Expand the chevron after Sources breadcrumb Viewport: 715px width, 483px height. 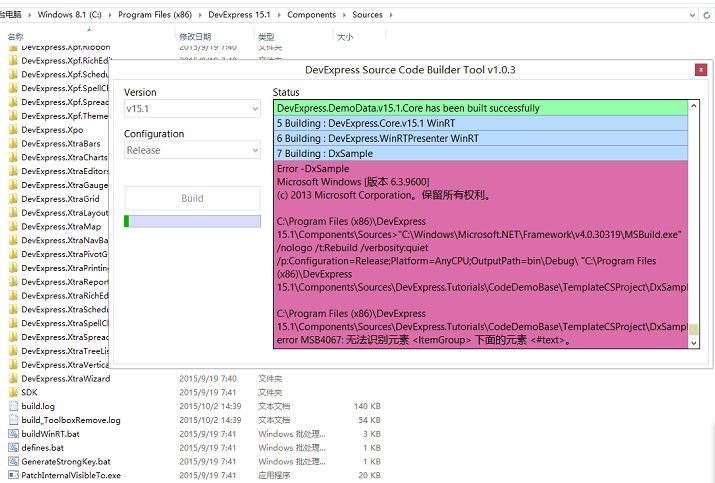pyautogui.click(x=391, y=15)
